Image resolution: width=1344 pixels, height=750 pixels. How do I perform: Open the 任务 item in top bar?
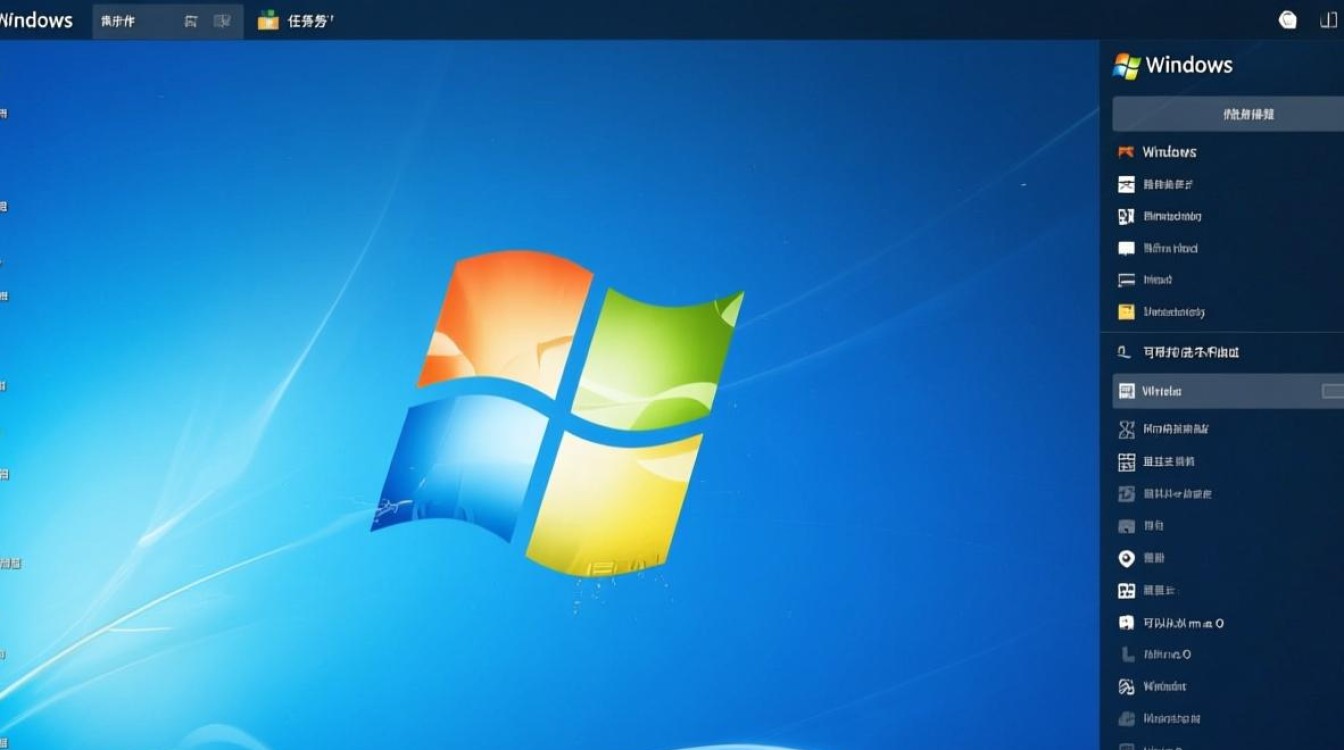309,21
